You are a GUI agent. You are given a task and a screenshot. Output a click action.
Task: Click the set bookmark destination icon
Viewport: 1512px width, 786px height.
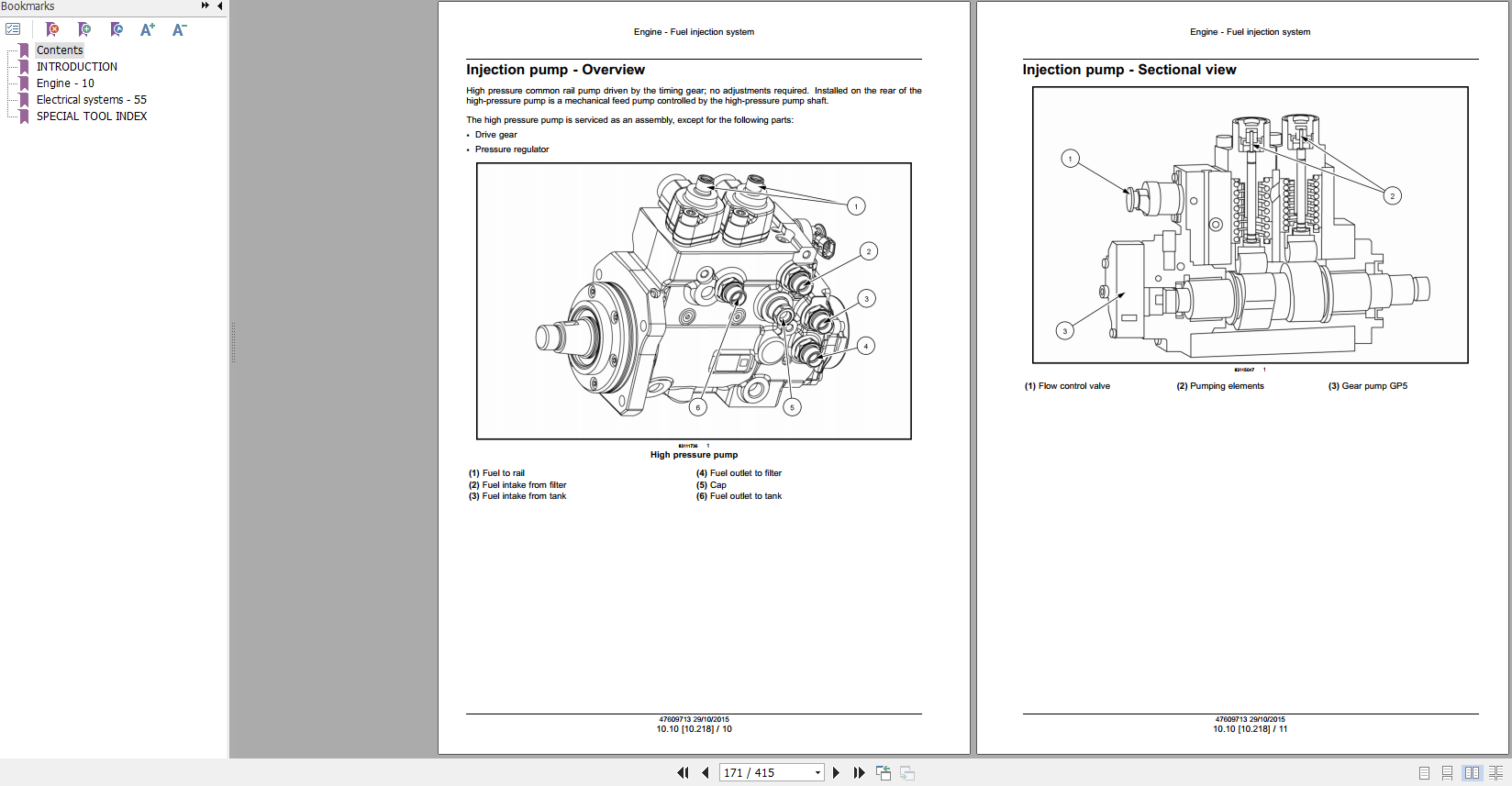[117, 29]
